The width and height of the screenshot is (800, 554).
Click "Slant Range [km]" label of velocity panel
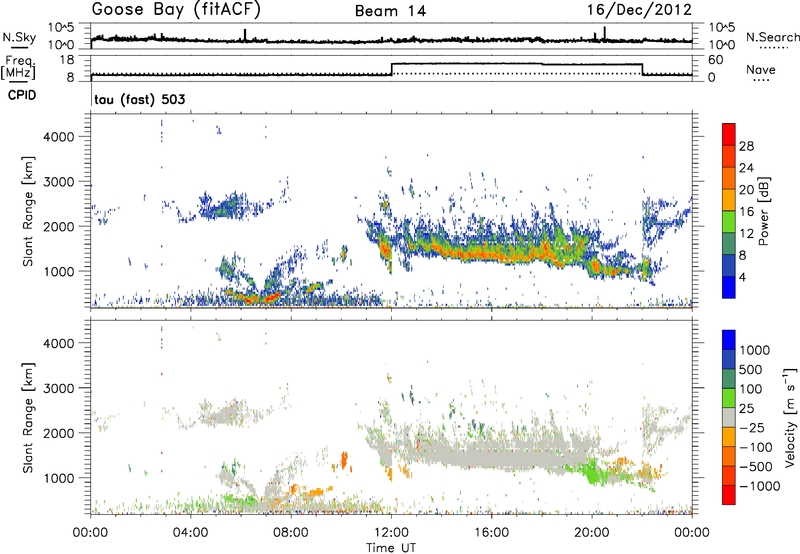pos(28,417)
